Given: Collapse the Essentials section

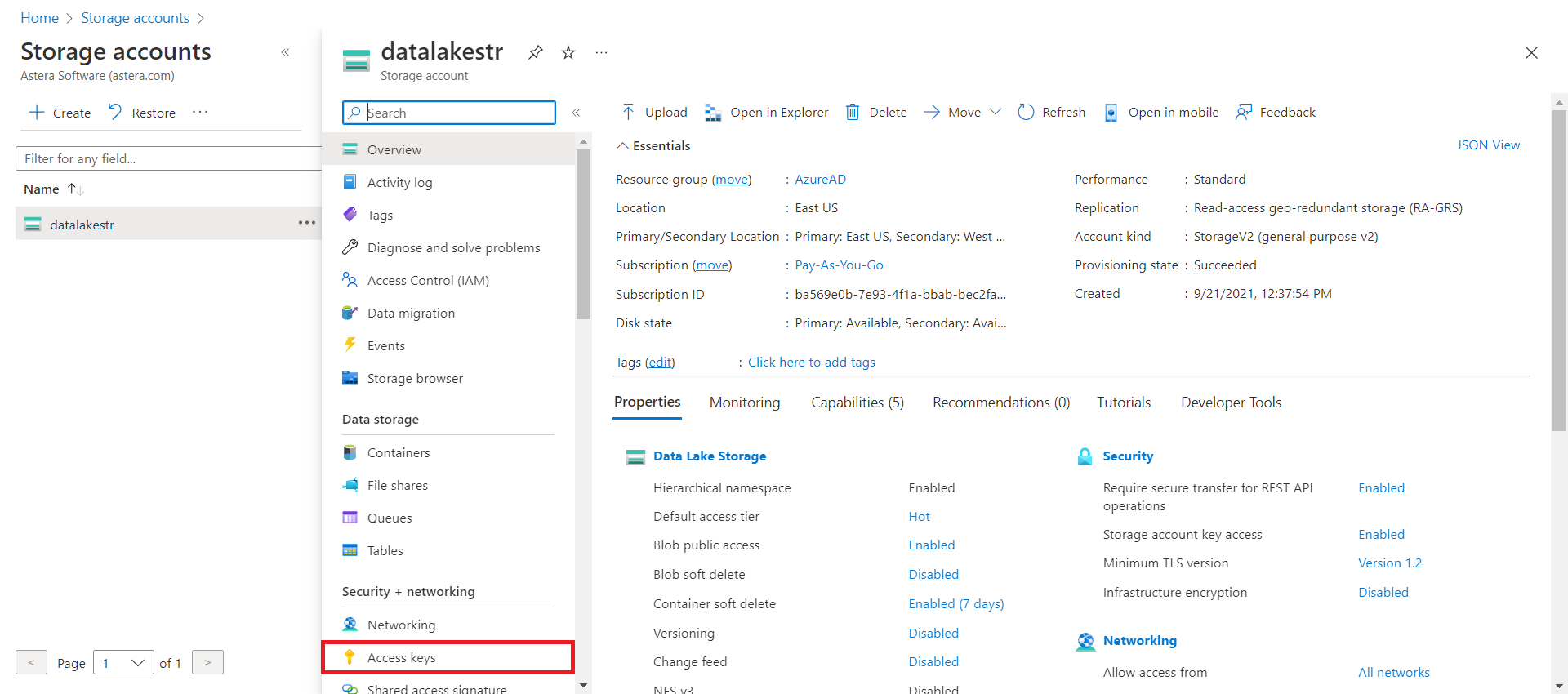Looking at the screenshot, I should [622, 145].
